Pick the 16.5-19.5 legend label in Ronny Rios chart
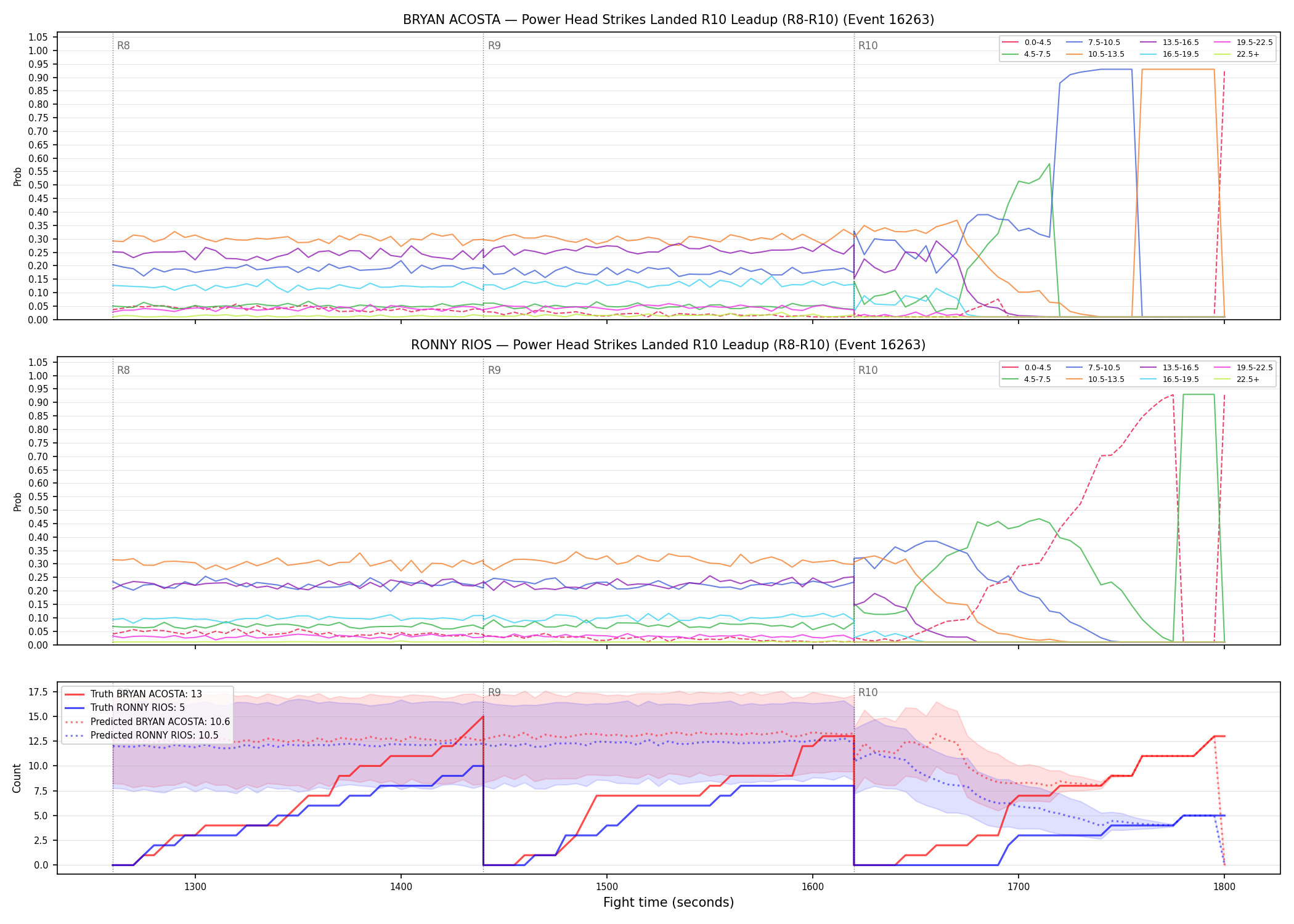This screenshot has height=924, width=1294. (x=1181, y=379)
